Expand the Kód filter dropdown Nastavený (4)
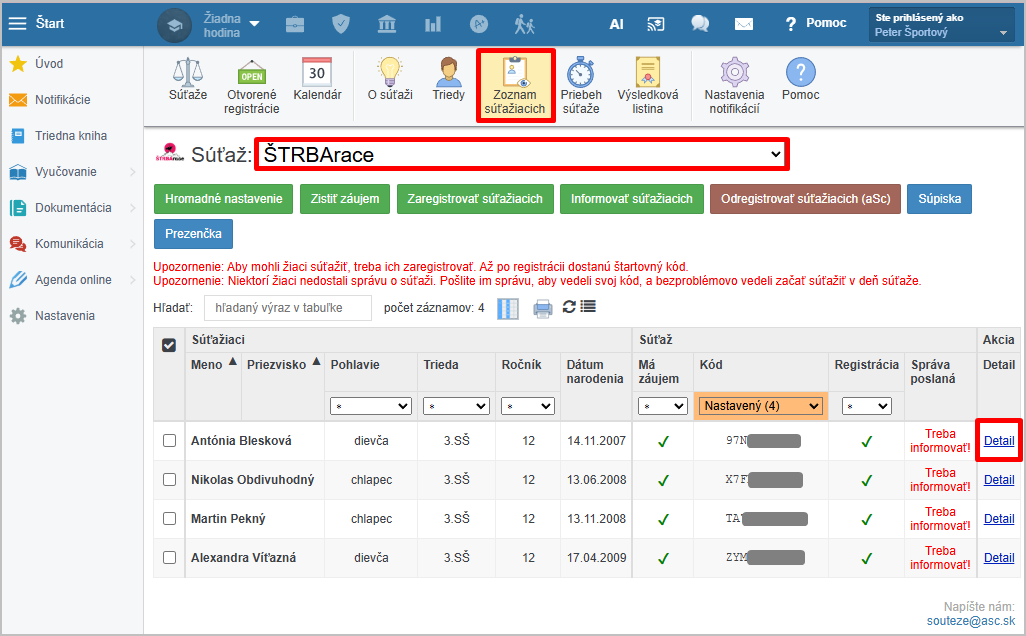Image resolution: width=1026 pixels, height=636 pixels. coord(761,406)
